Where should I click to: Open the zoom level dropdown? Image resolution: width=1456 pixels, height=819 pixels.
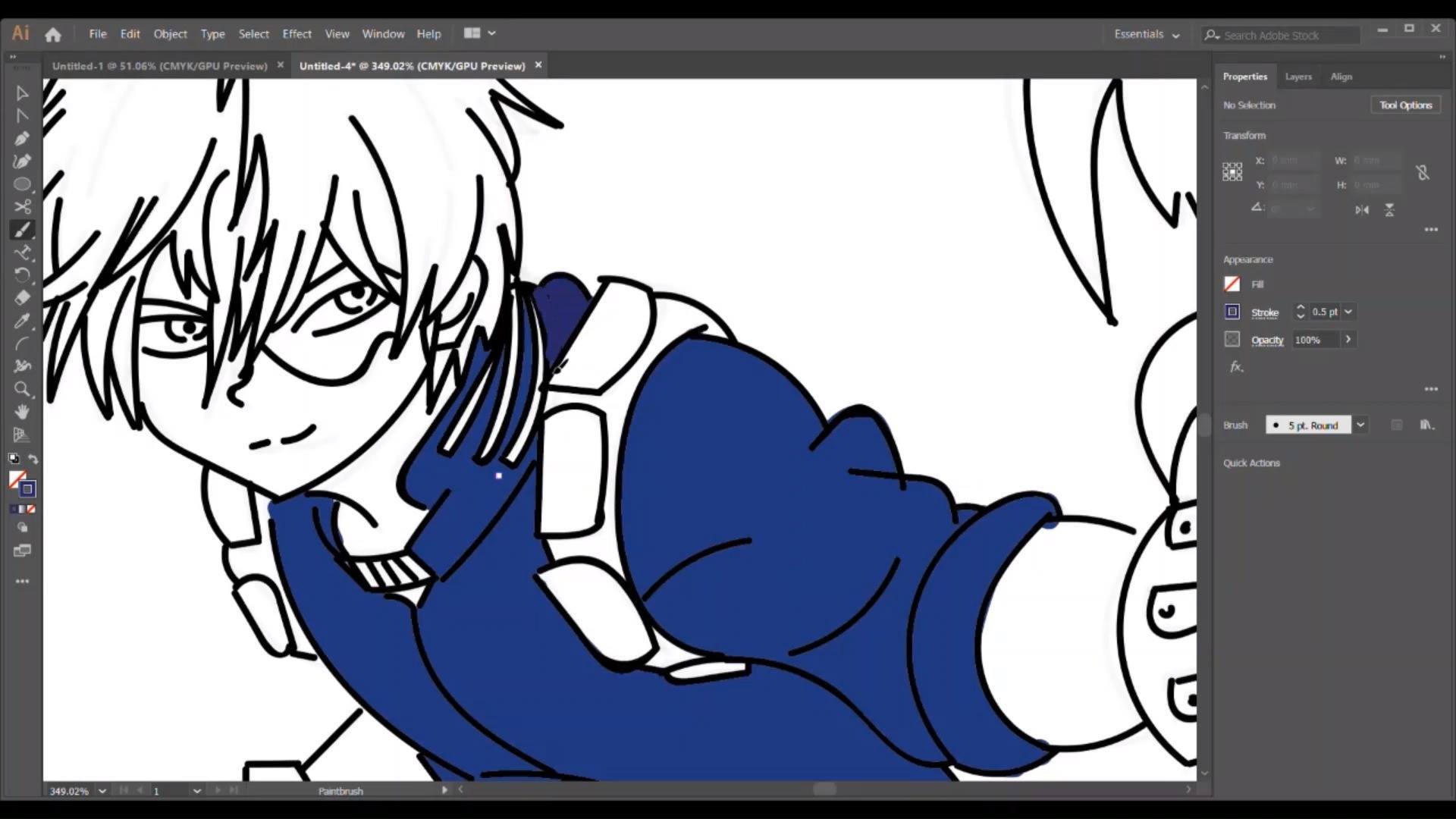tap(102, 791)
